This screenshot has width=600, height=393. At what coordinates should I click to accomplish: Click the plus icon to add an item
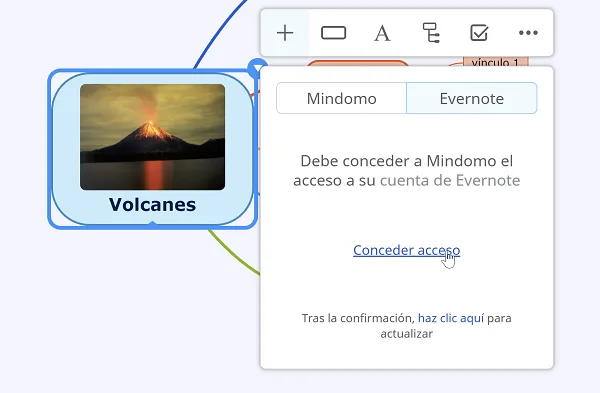coord(285,33)
